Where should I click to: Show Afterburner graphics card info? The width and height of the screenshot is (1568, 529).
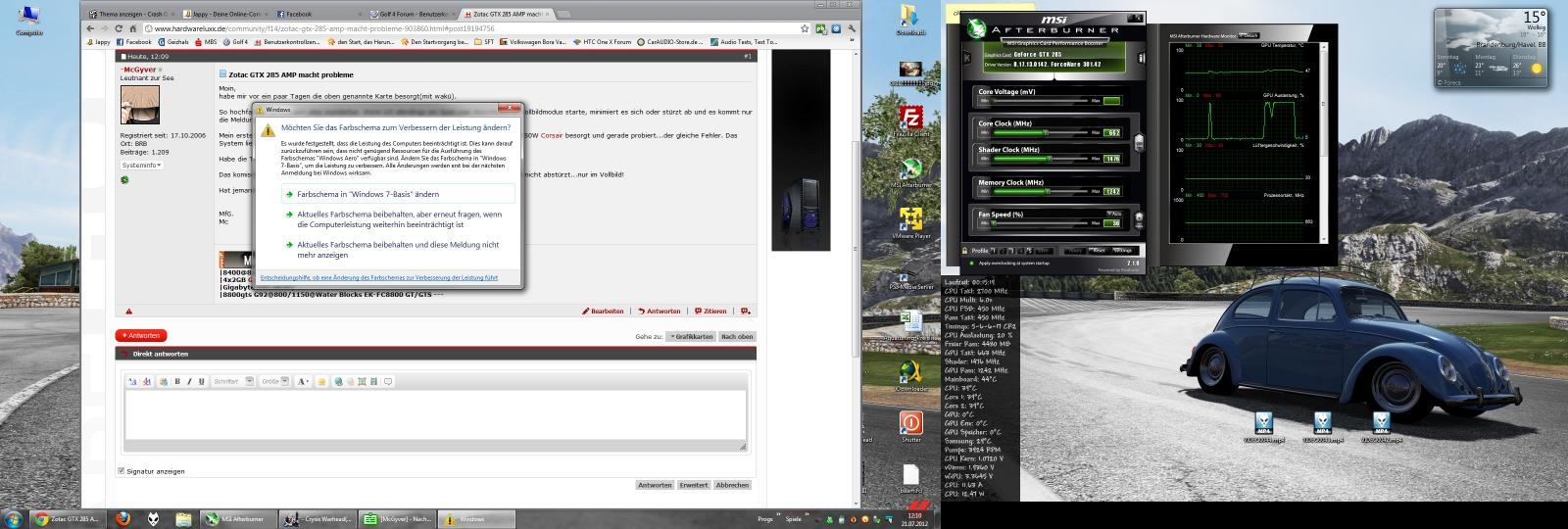(x=1142, y=58)
